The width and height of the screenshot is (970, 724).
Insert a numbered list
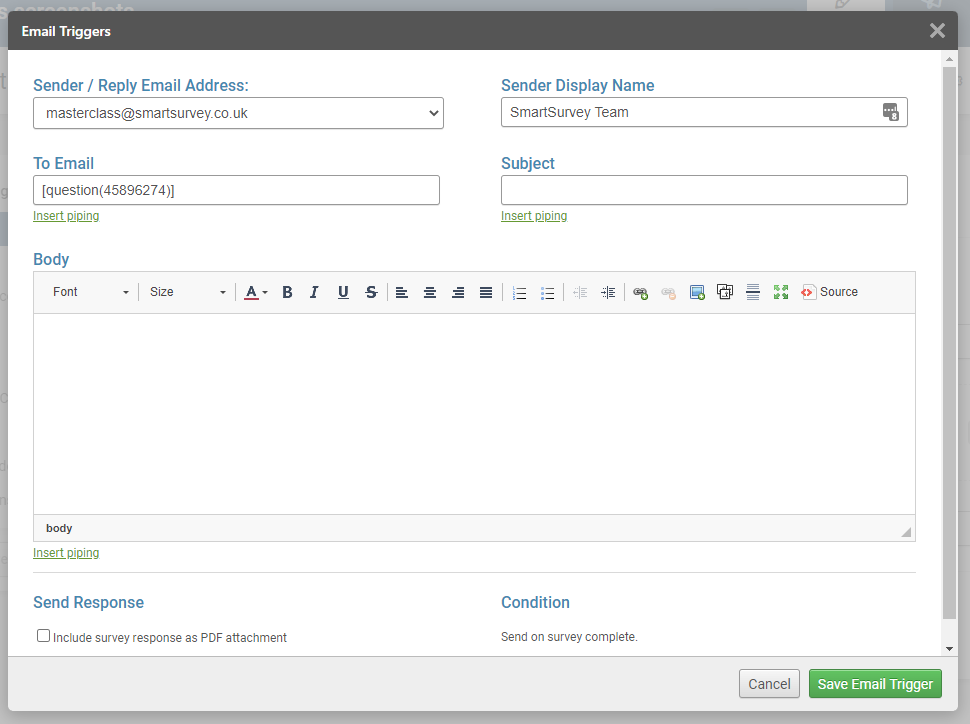(519, 292)
